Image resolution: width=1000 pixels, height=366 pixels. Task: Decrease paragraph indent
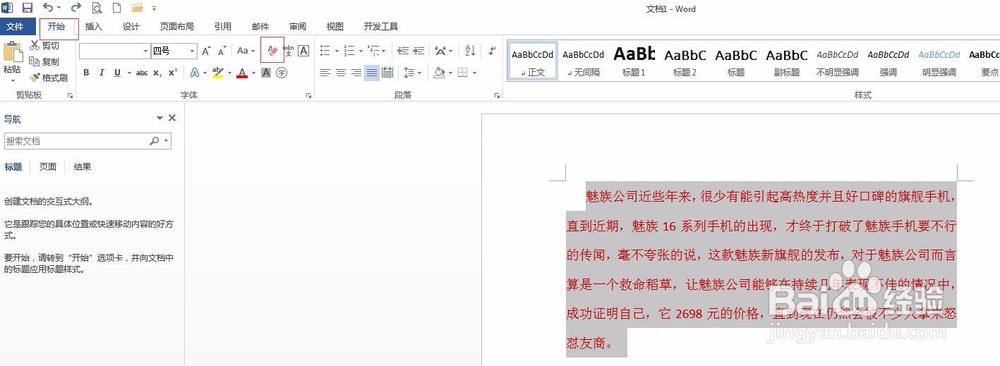(403, 50)
